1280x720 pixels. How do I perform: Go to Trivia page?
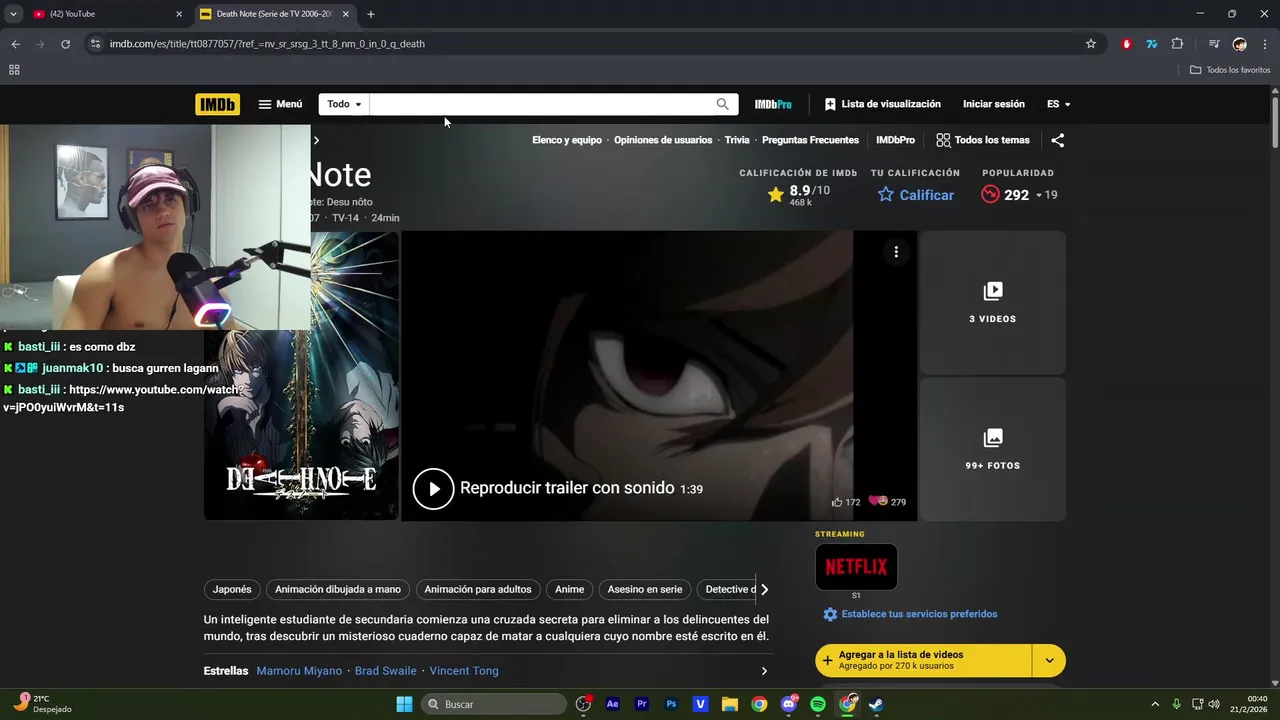(737, 140)
